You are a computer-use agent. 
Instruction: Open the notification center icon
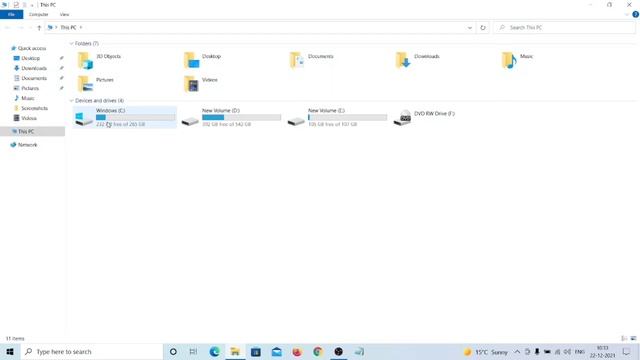point(627,351)
